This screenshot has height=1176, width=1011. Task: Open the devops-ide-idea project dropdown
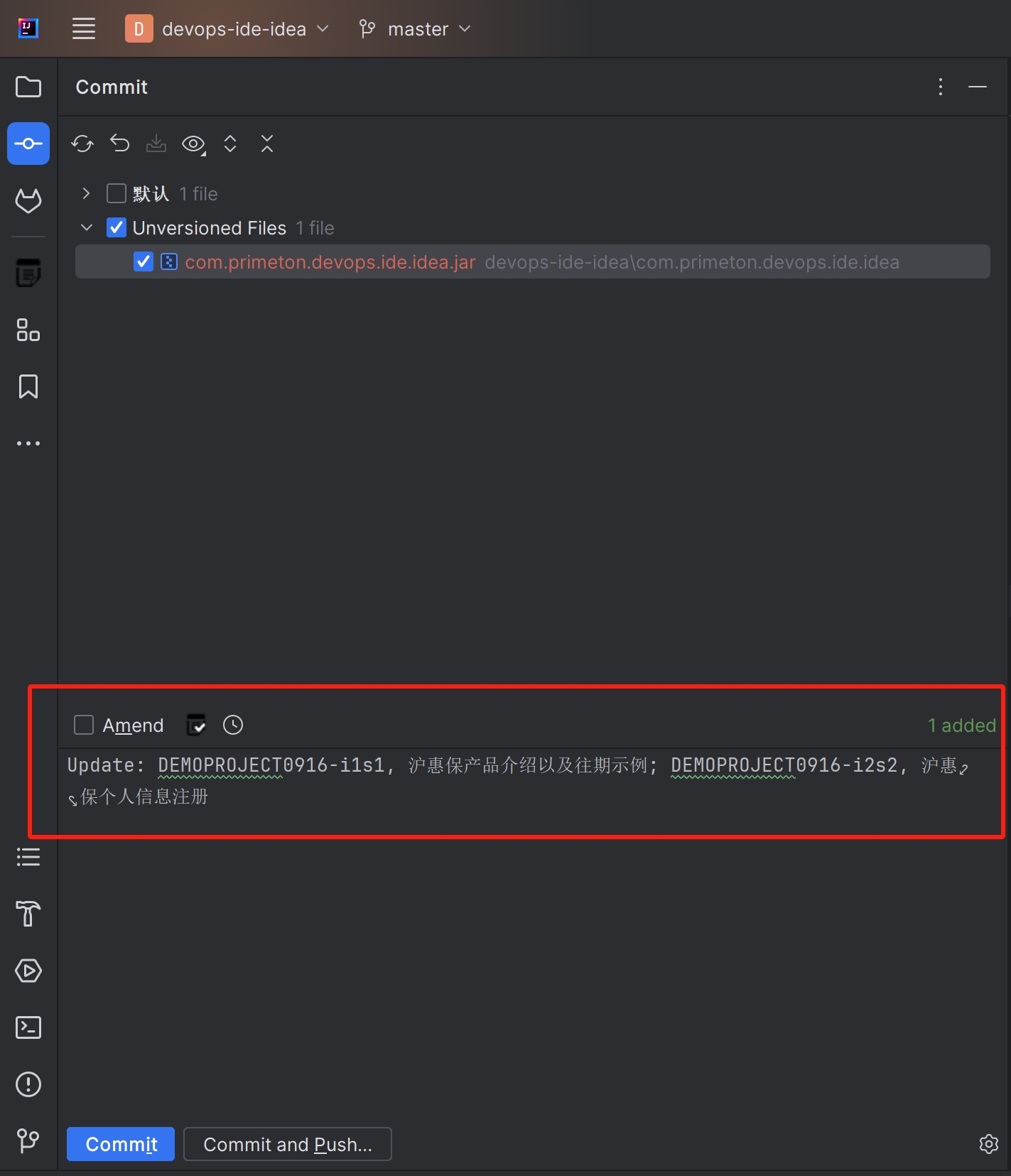click(x=227, y=29)
